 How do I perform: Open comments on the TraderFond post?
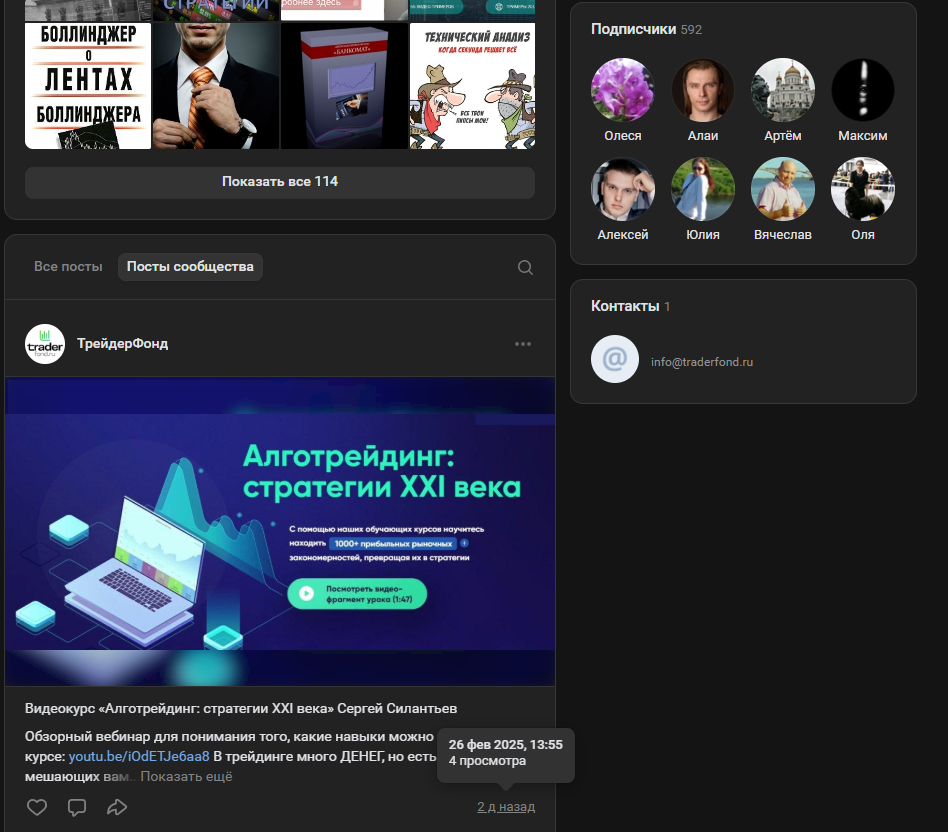77,807
